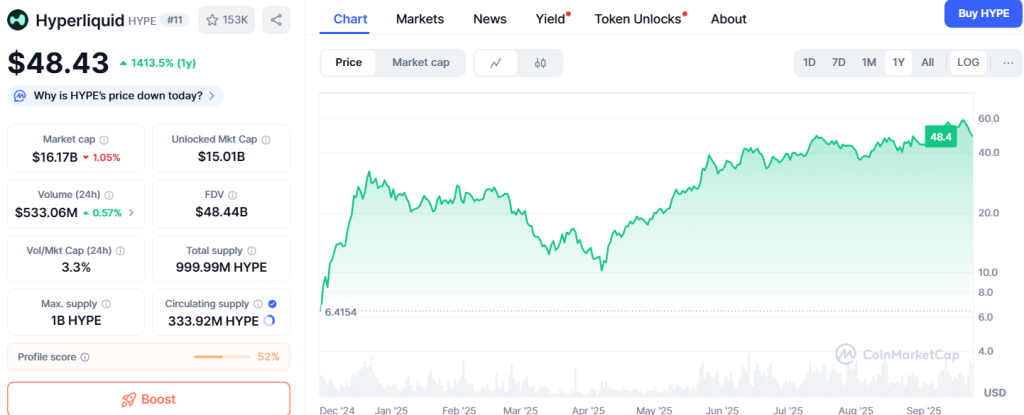Viewport: 1024px width, 415px height.
Task: Click the Profile score progress bar
Action: (223, 357)
